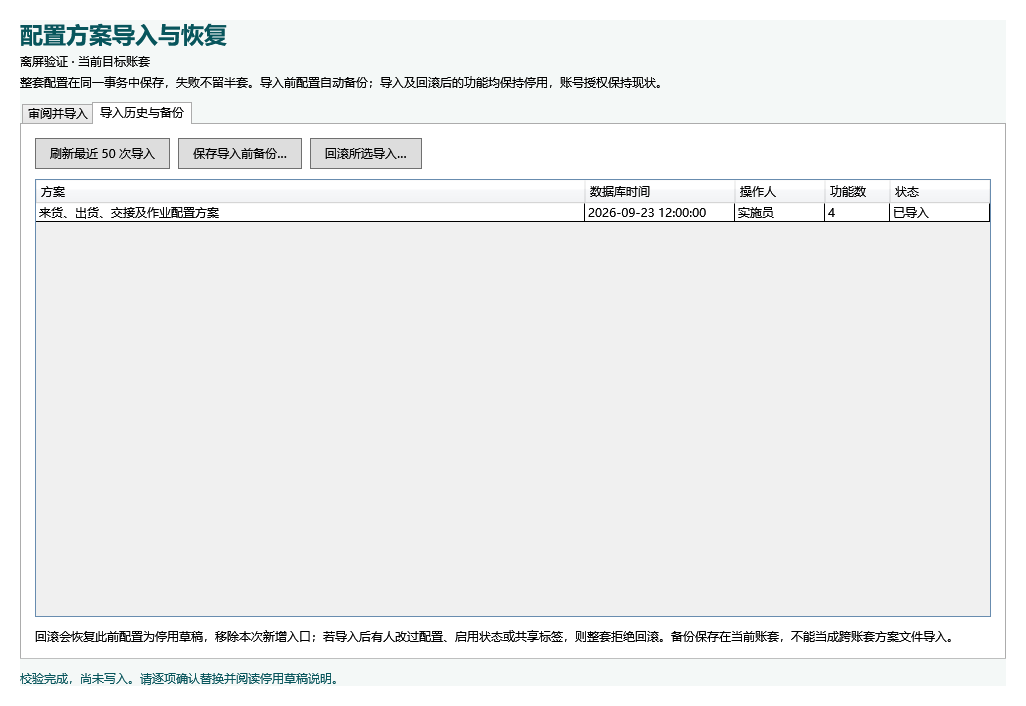Click the 功能数 cell showing 4
The height and width of the screenshot is (706, 1026).
point(857,213)
